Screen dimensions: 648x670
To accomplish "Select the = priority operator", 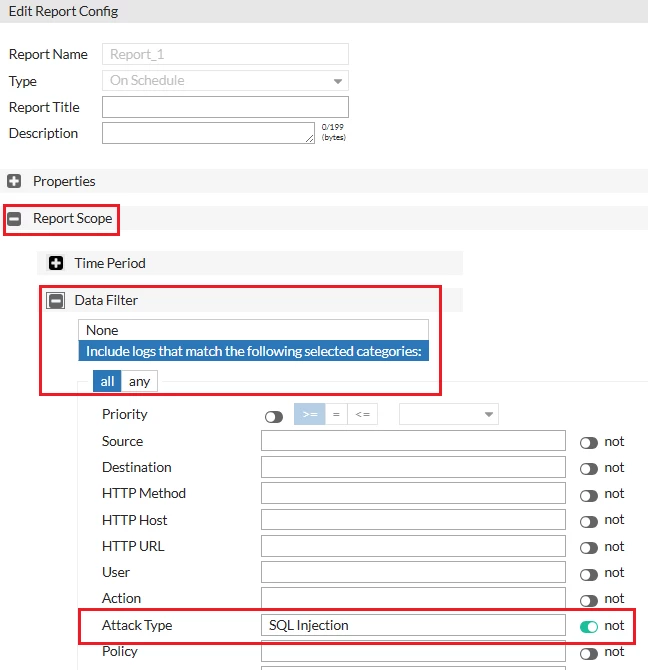I will 336,414.
